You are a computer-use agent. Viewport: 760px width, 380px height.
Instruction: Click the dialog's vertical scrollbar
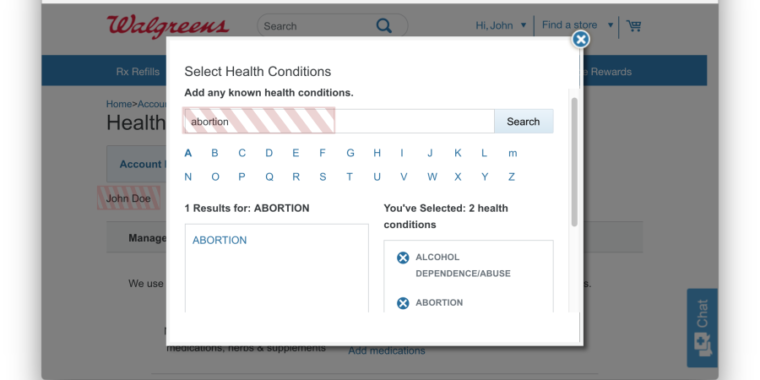(574, 162)
